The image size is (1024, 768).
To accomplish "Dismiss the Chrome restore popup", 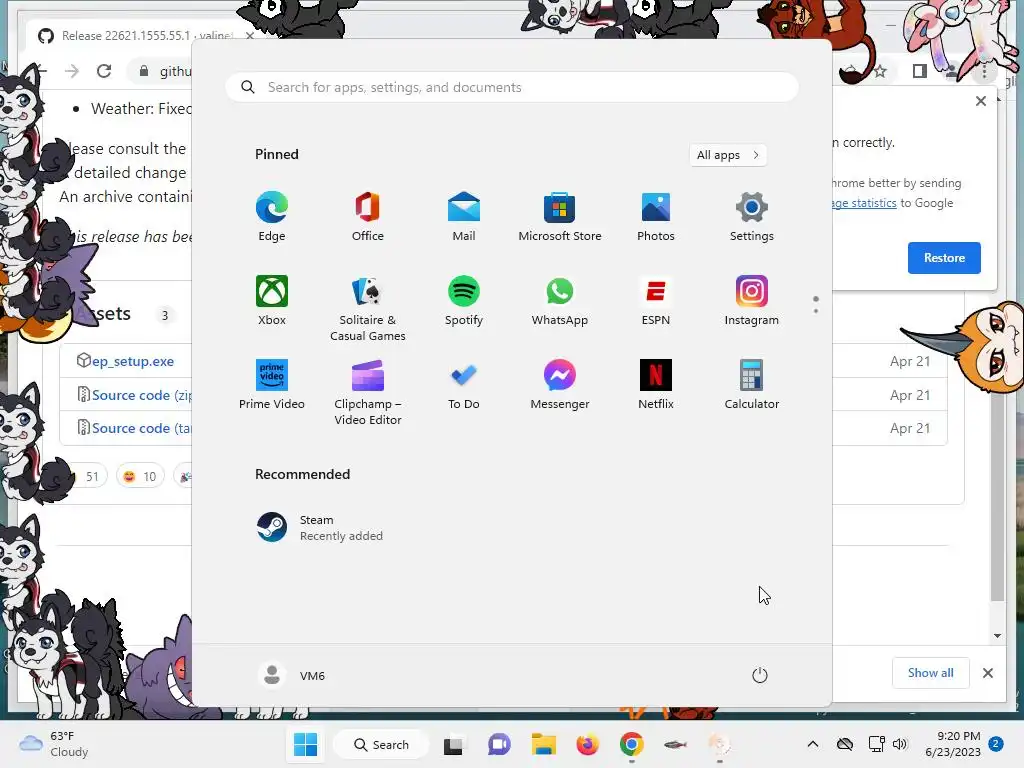I will tap(981, 101).
